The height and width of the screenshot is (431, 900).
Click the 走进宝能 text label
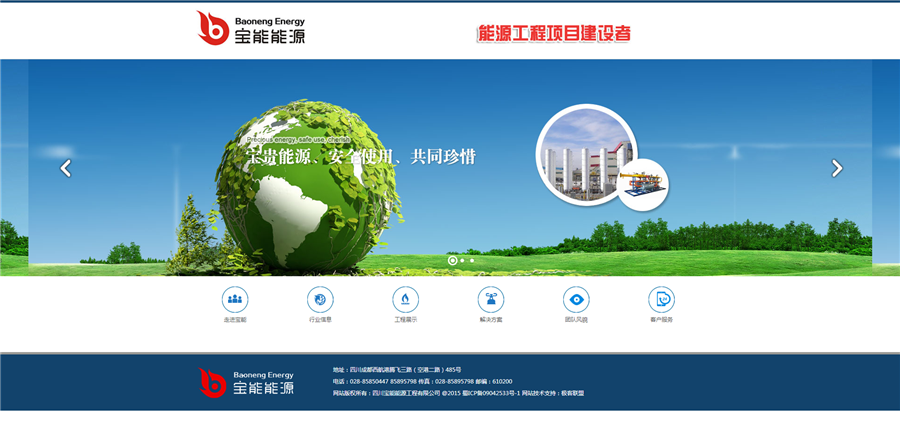point(235,320)
